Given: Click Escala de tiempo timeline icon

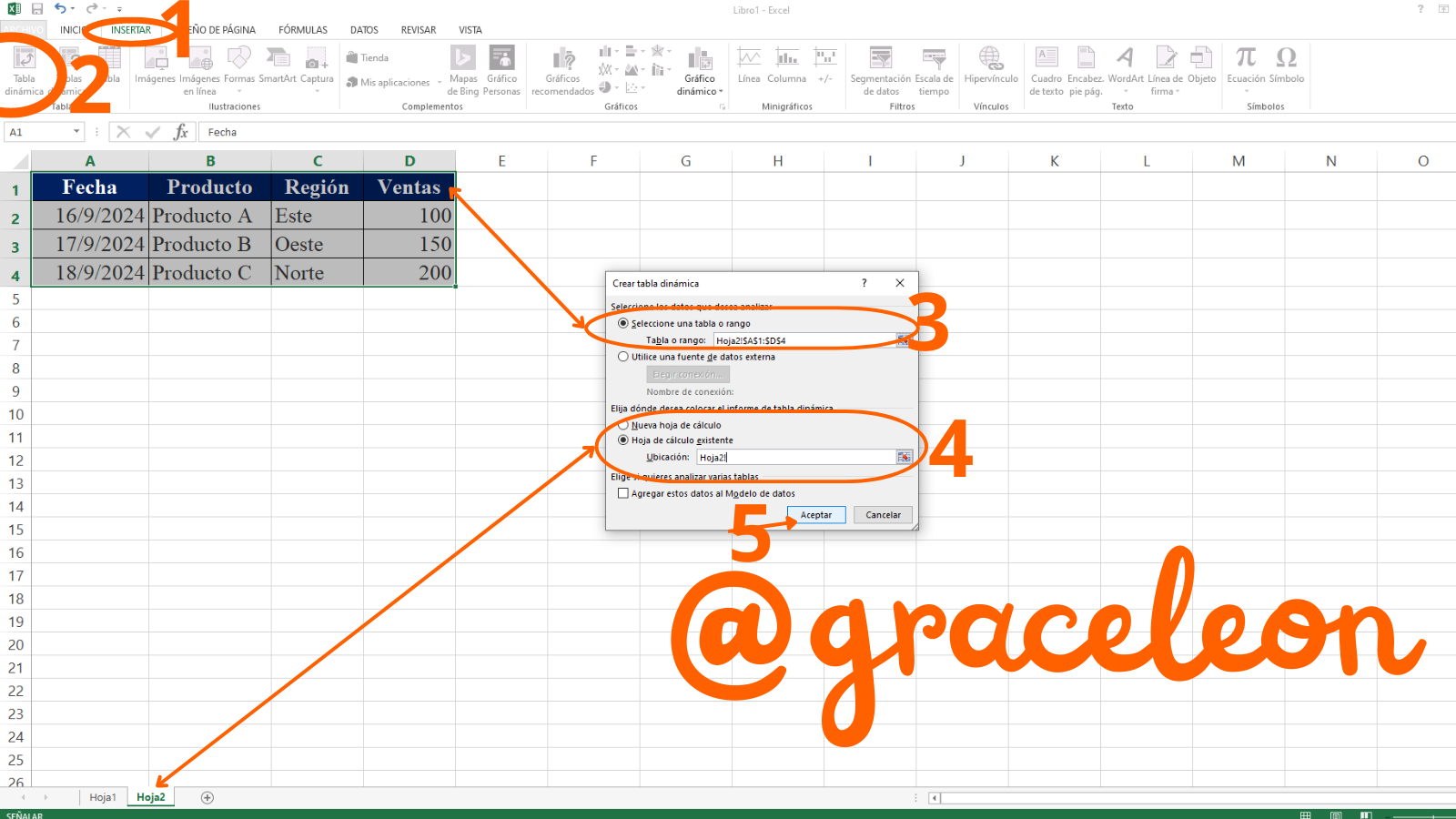Looking at the screenshot, I should point(934,71).
